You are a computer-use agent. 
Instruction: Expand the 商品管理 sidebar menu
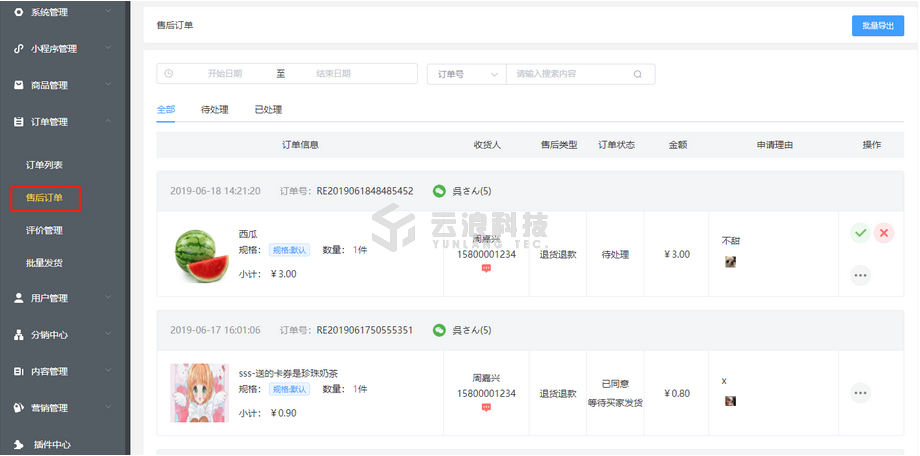point(64,85)
